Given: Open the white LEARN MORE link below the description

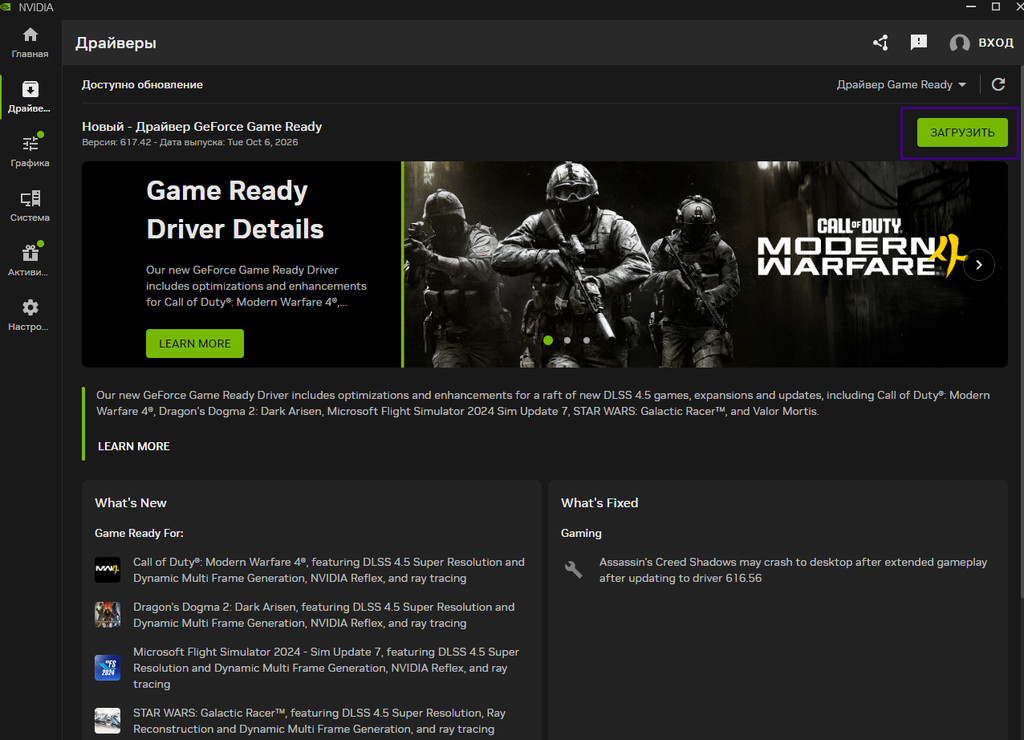Looking at the screenshot, I should tap(134, 446).
